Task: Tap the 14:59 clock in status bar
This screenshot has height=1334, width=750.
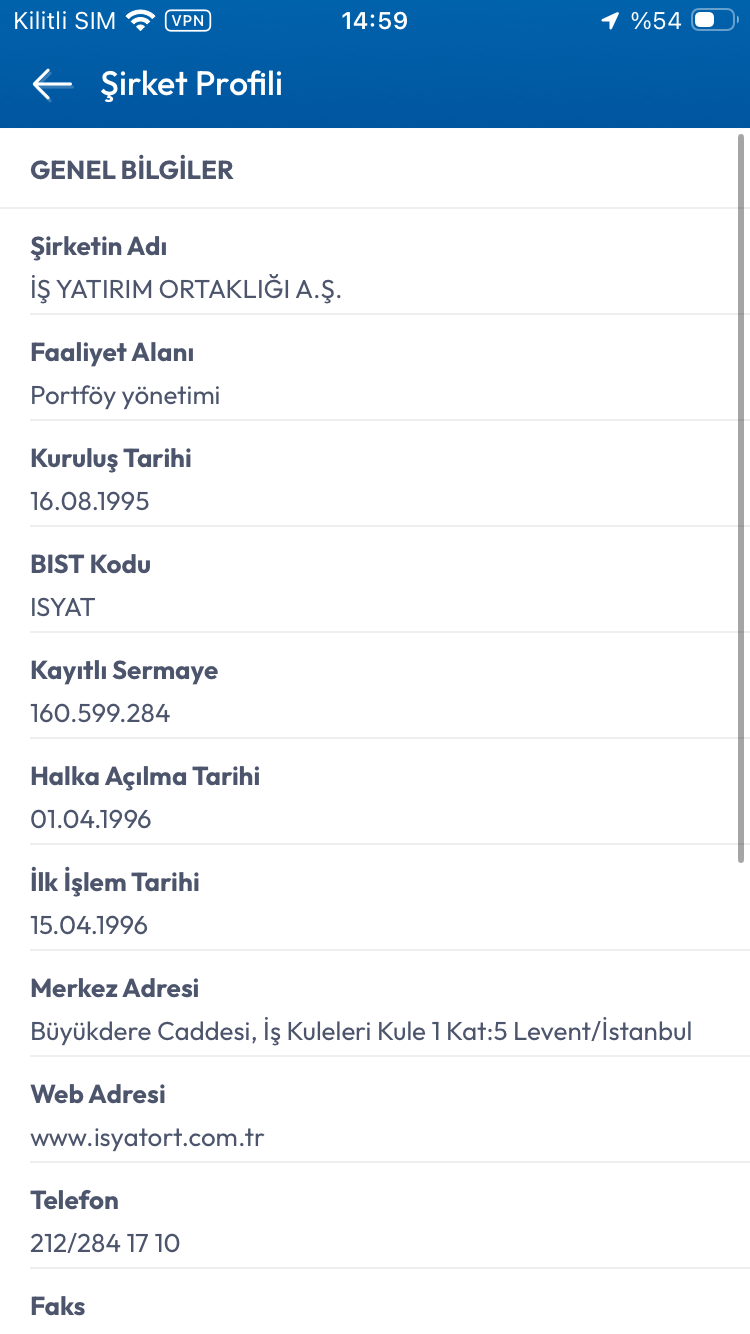Action: coord(374,20)
